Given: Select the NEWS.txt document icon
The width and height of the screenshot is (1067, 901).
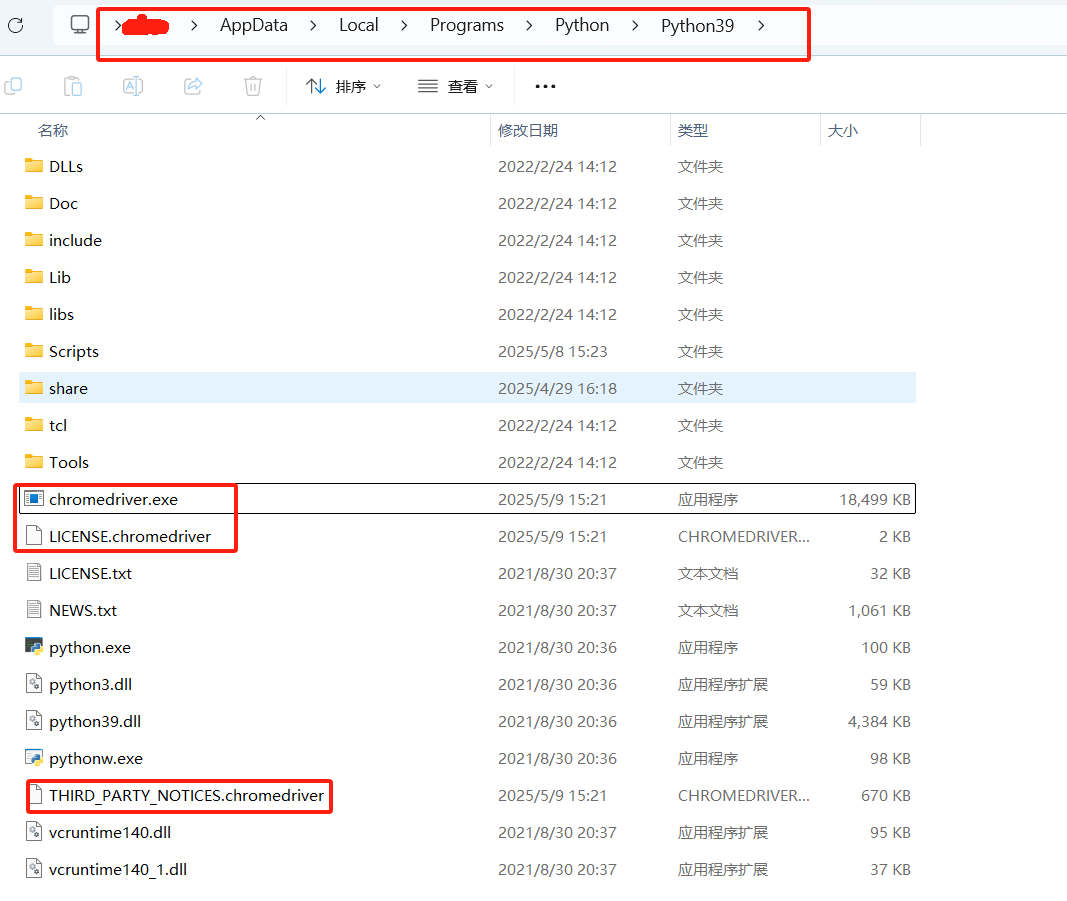Looking at the screenshot, I should [x=34, y=609].
